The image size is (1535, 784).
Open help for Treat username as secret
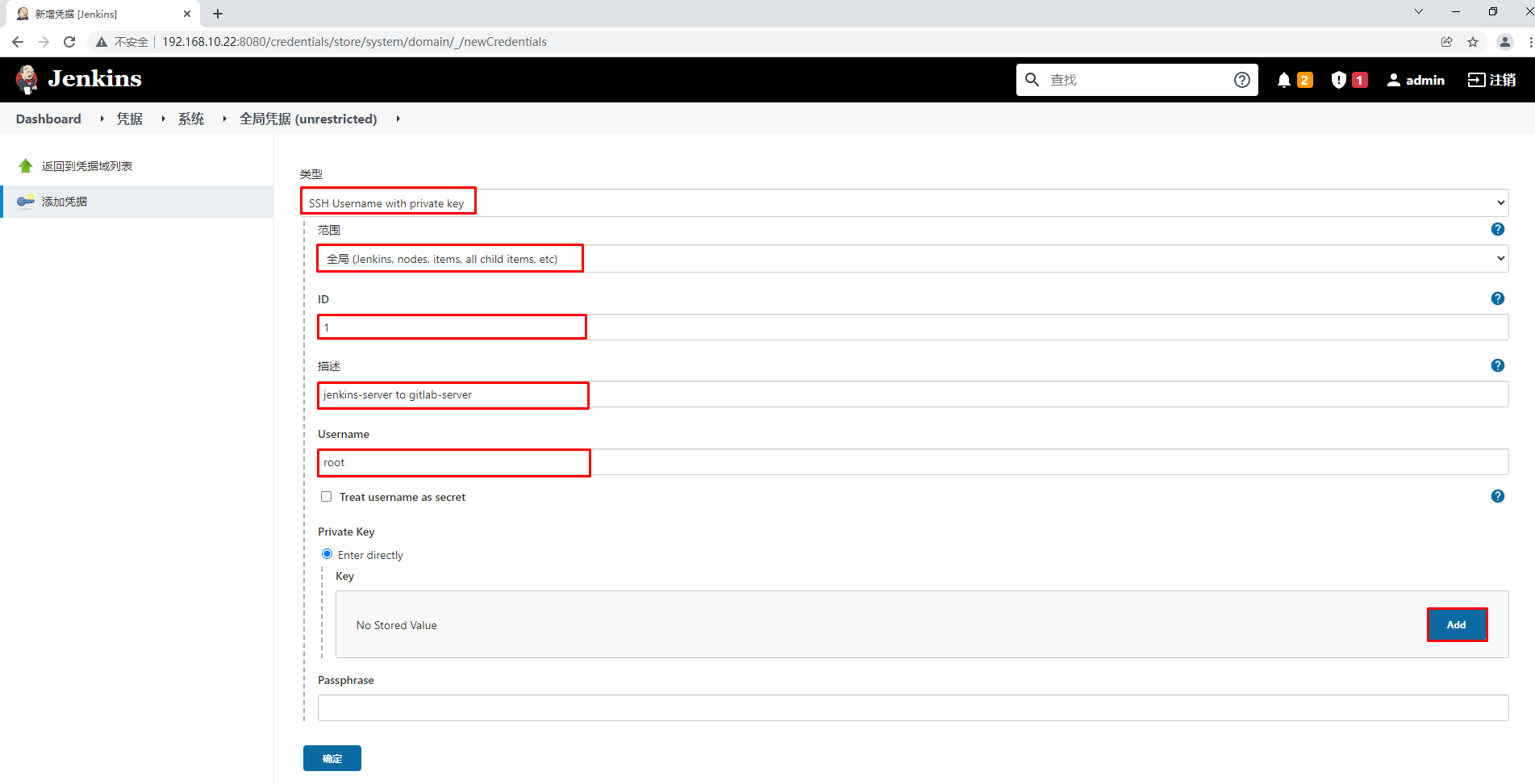[x=1498, y=496]
